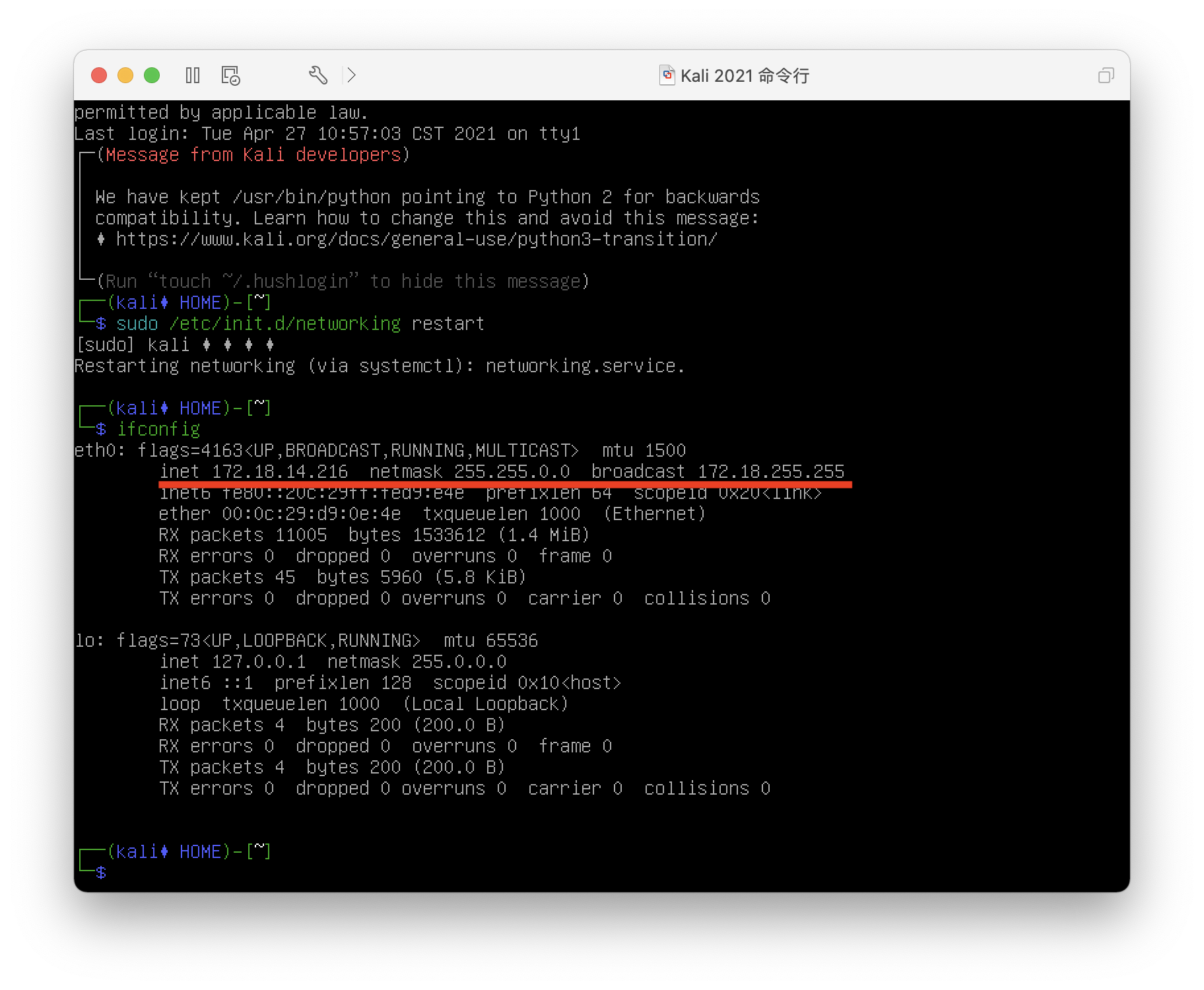Click the green full-screen button
1204x990 pixels.
pos(152,75)
